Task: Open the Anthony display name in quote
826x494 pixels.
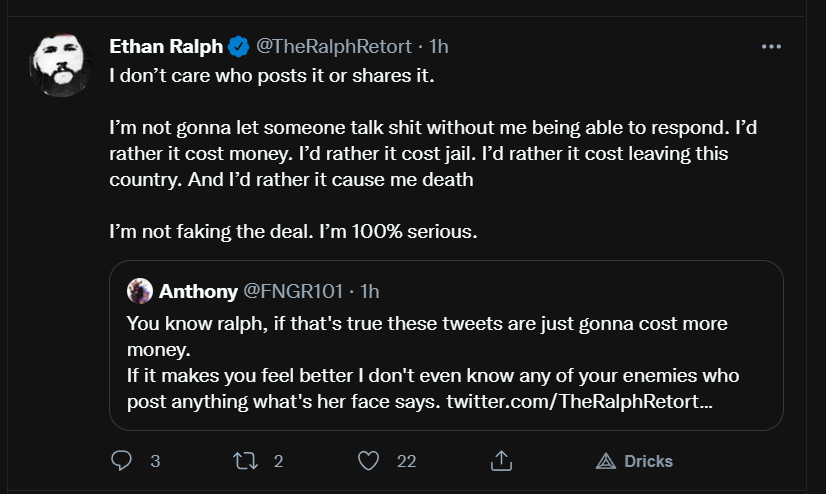Action: (x=198, y=291)
